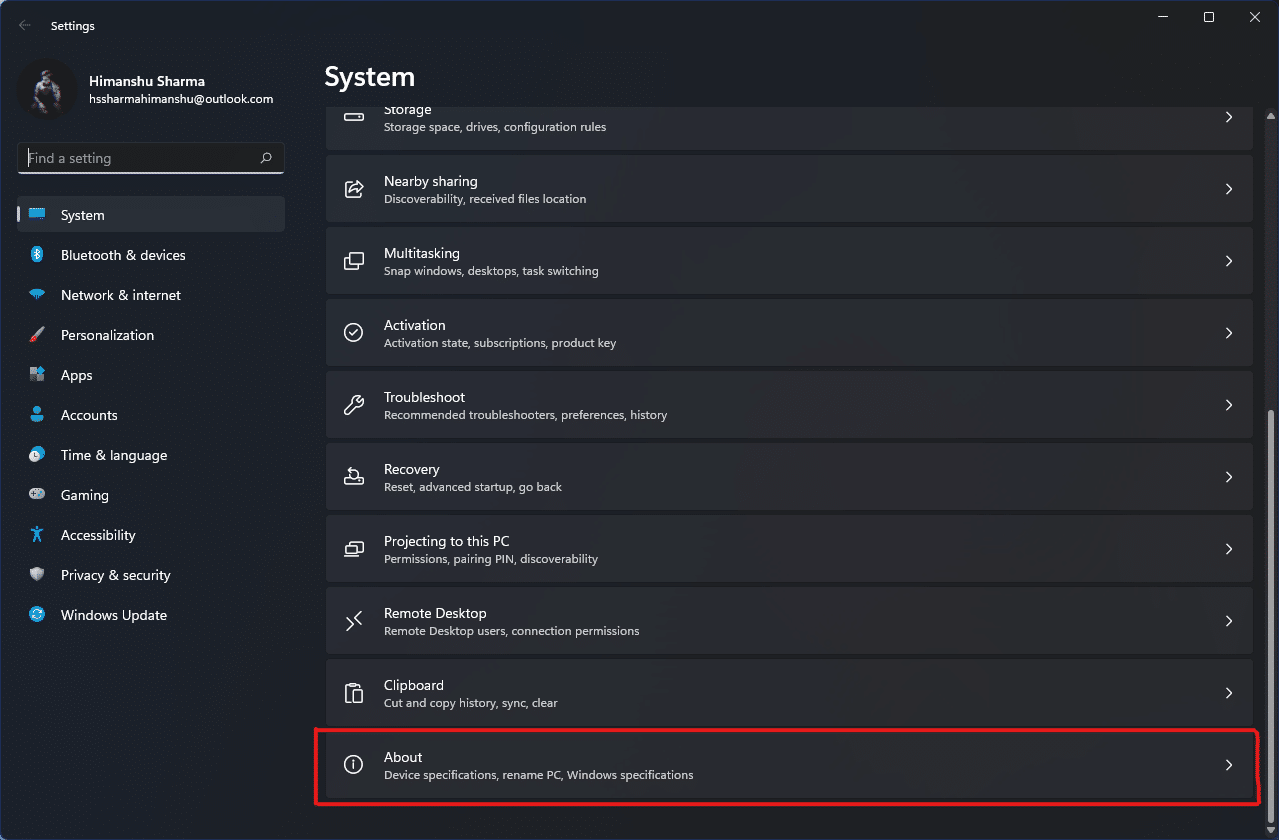Image resolution: width=1279 pixels, height=840 pixels.
Task: Open the About settings page
Action: point(789,765)
